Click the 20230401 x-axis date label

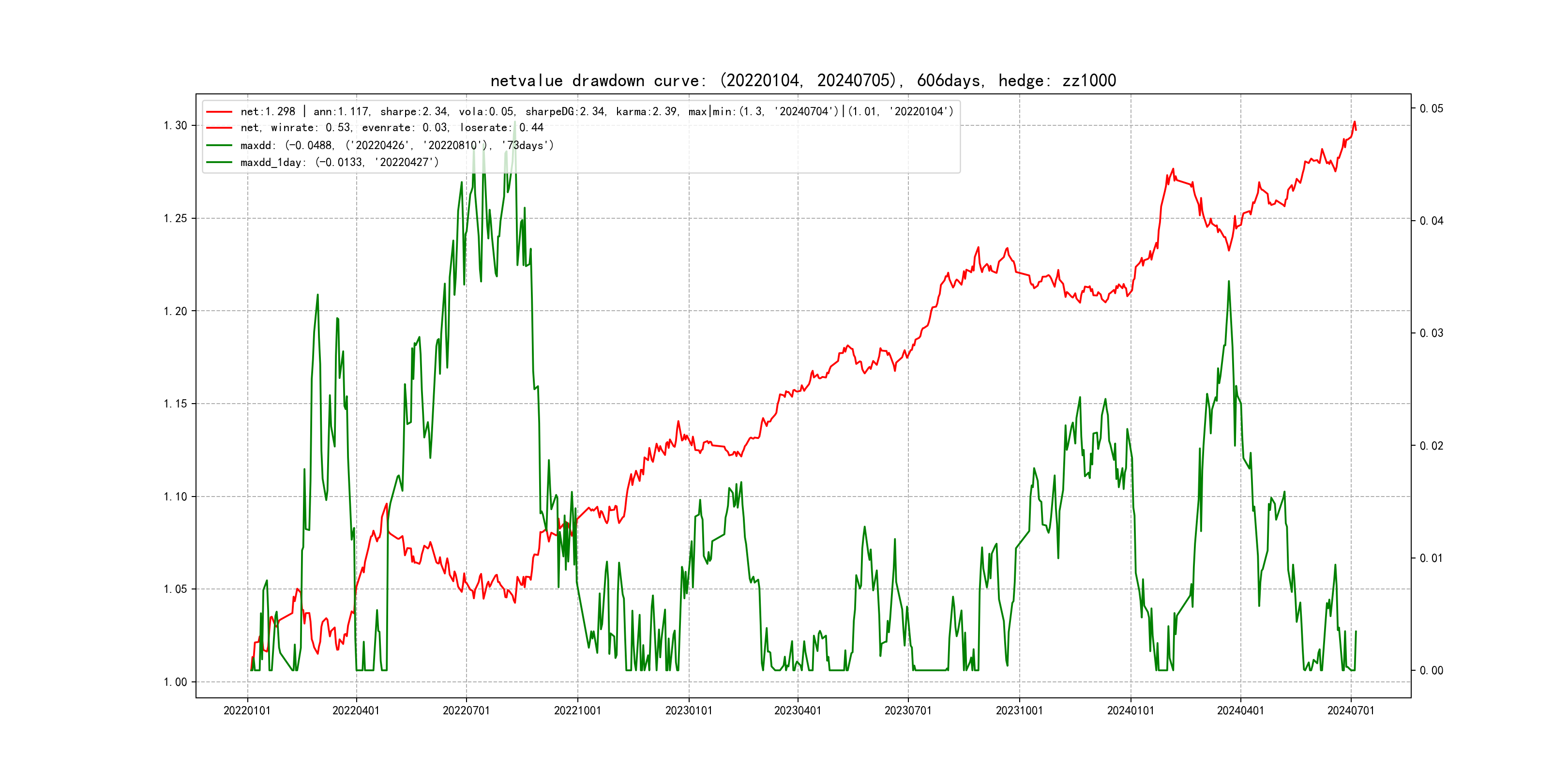point(798,711)
